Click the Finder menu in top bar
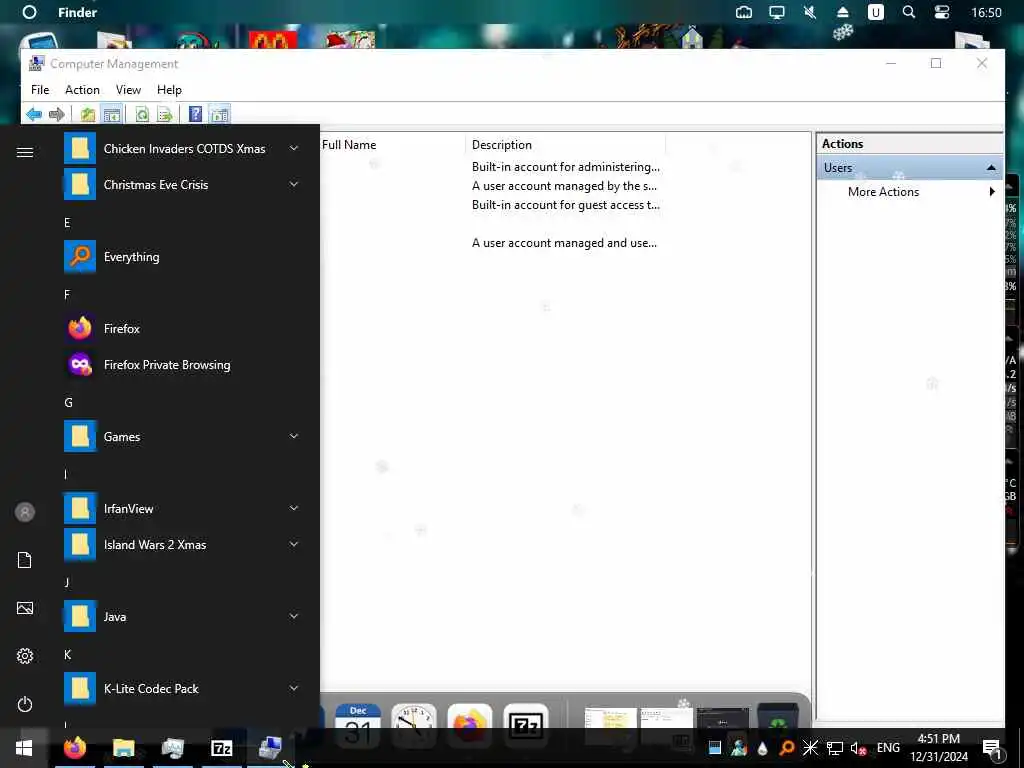Viewport: 1024px width, 768px height. [x=77, y=12]
